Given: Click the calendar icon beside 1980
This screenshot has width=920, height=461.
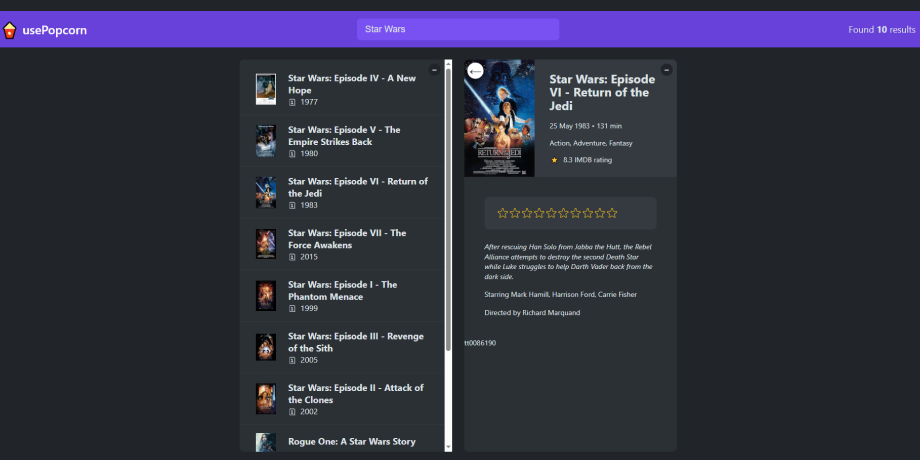Looking at the screenshot, I should coord(292,154).
